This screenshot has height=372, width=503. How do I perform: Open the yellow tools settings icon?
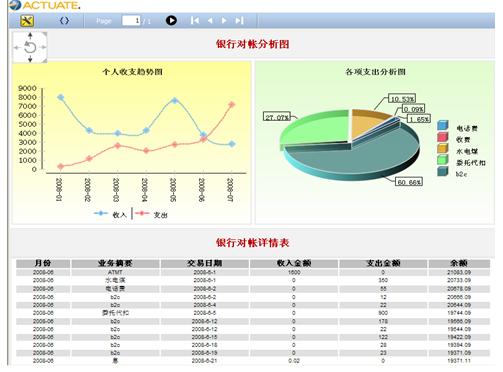tap(27, 21)
